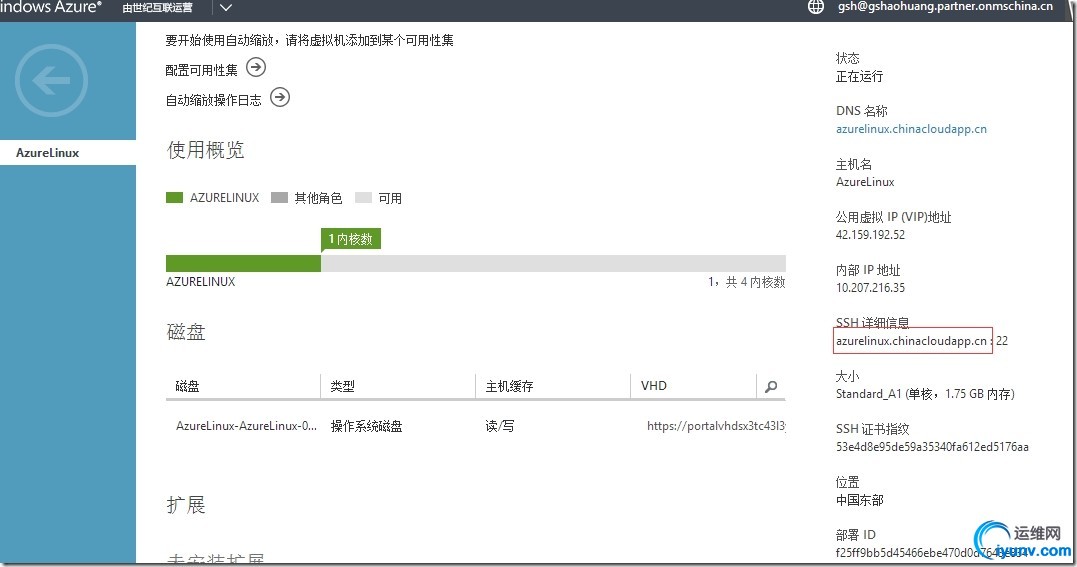Search disks with the magnifier icon

(x=771, y=386)
